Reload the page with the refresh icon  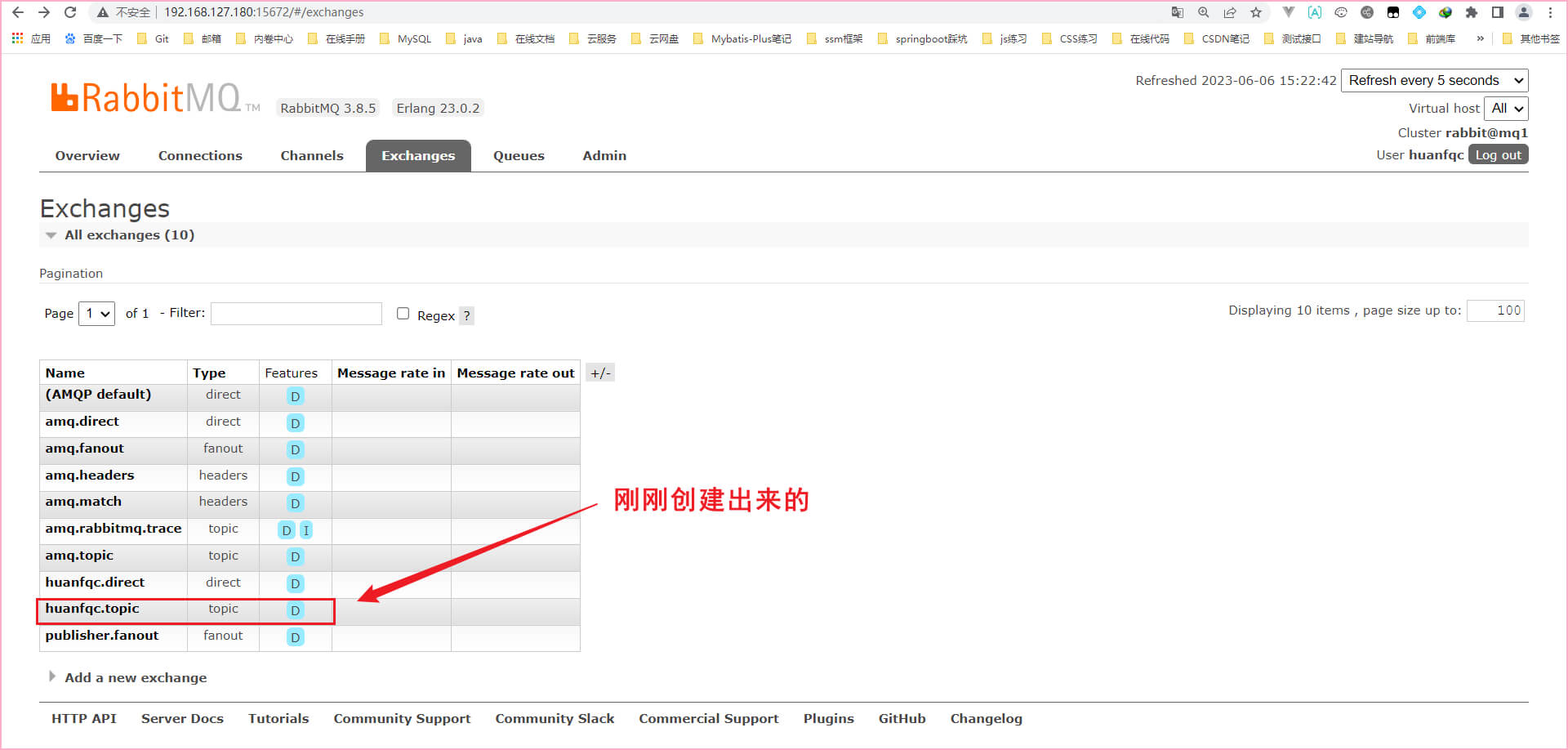click(70, 12)
